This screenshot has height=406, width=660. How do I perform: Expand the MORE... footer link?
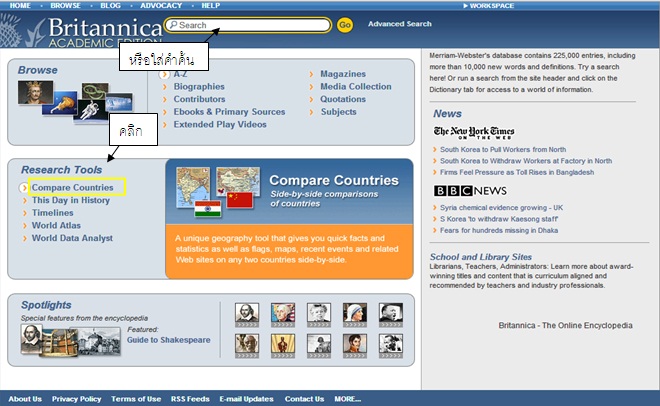tap(348, 399)
